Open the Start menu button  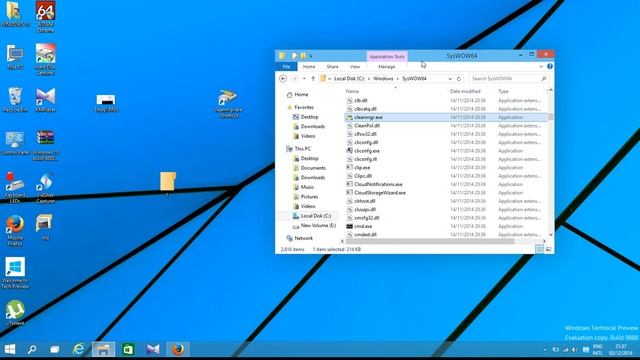coord(10,349)
